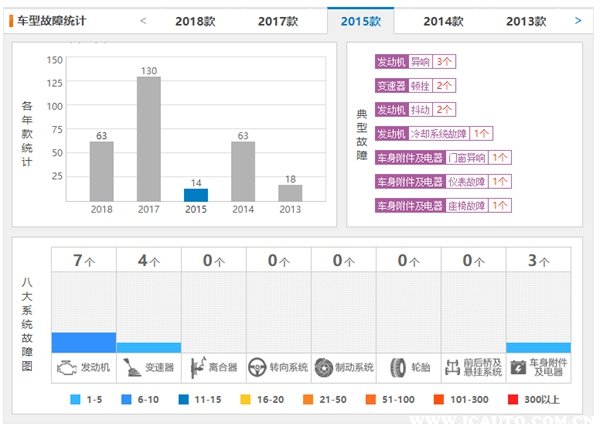Click the blue 2015 bar in chart
The width and height of the screenshot is (600, 430).
(x=196, y=194)
